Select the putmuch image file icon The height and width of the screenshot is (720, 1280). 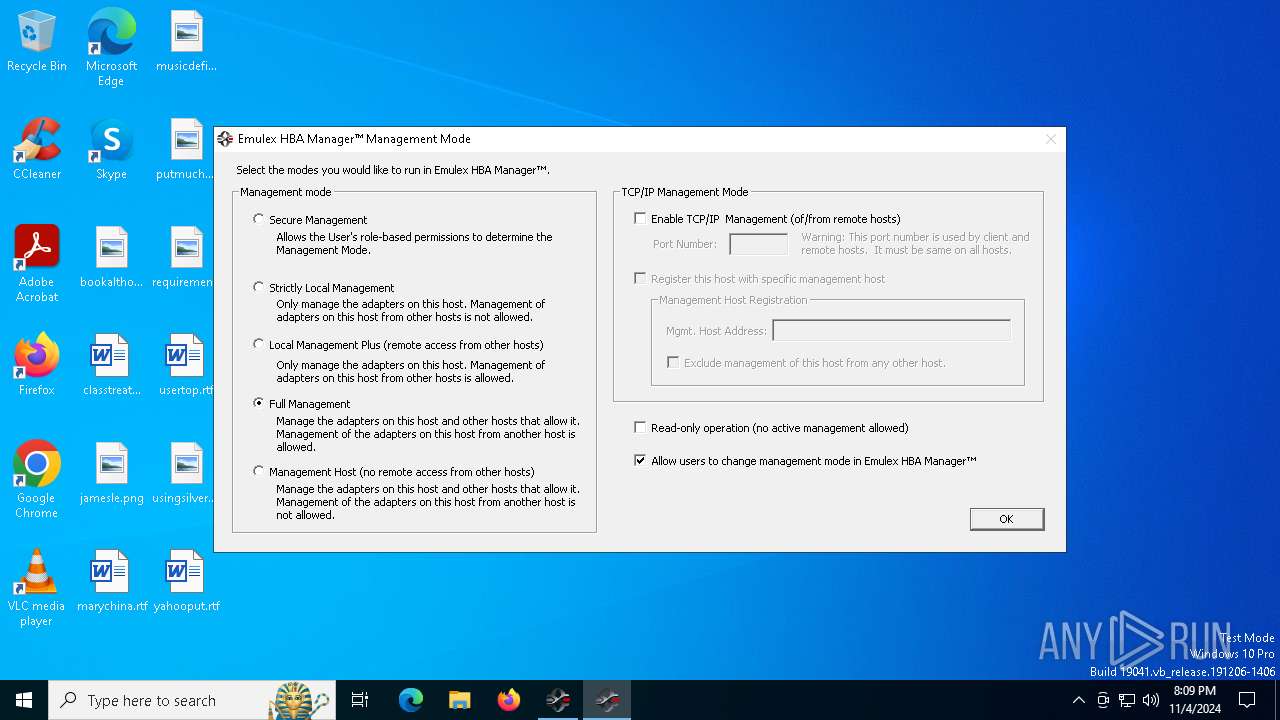(186, 150)
